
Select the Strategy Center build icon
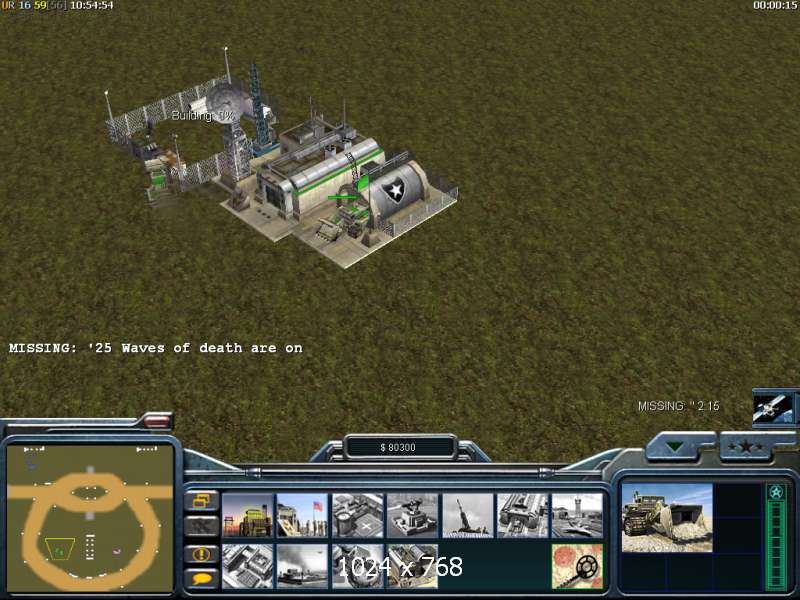click(x=247, y=566)
